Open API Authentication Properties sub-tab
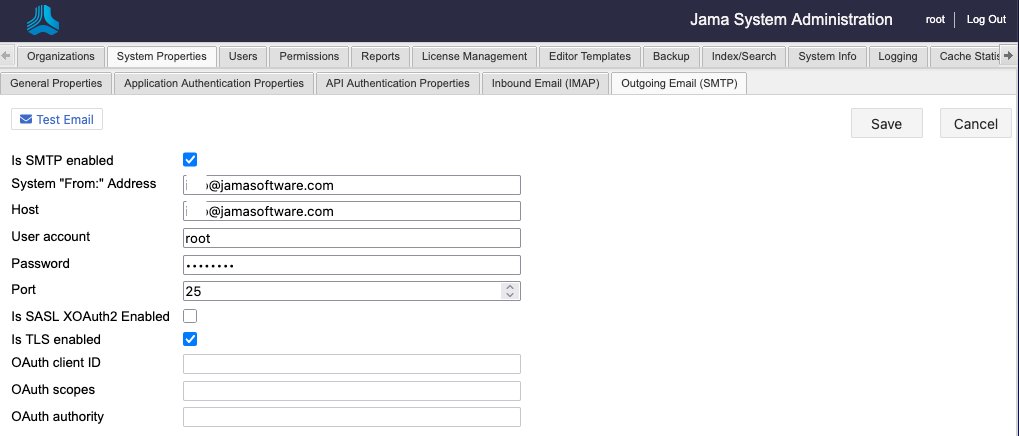1019x436 pixels. pyautogui.click(x=398, y=83)
